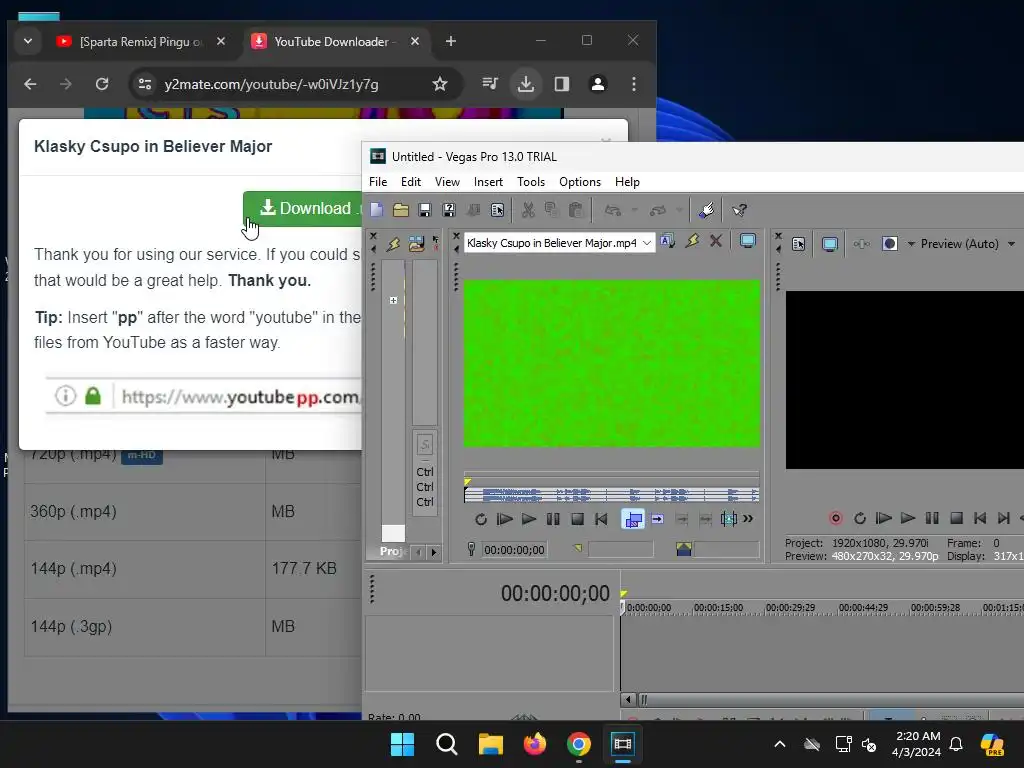
Task: Toggle Preview on External Monitor icon
Action: tap(829, 244)
